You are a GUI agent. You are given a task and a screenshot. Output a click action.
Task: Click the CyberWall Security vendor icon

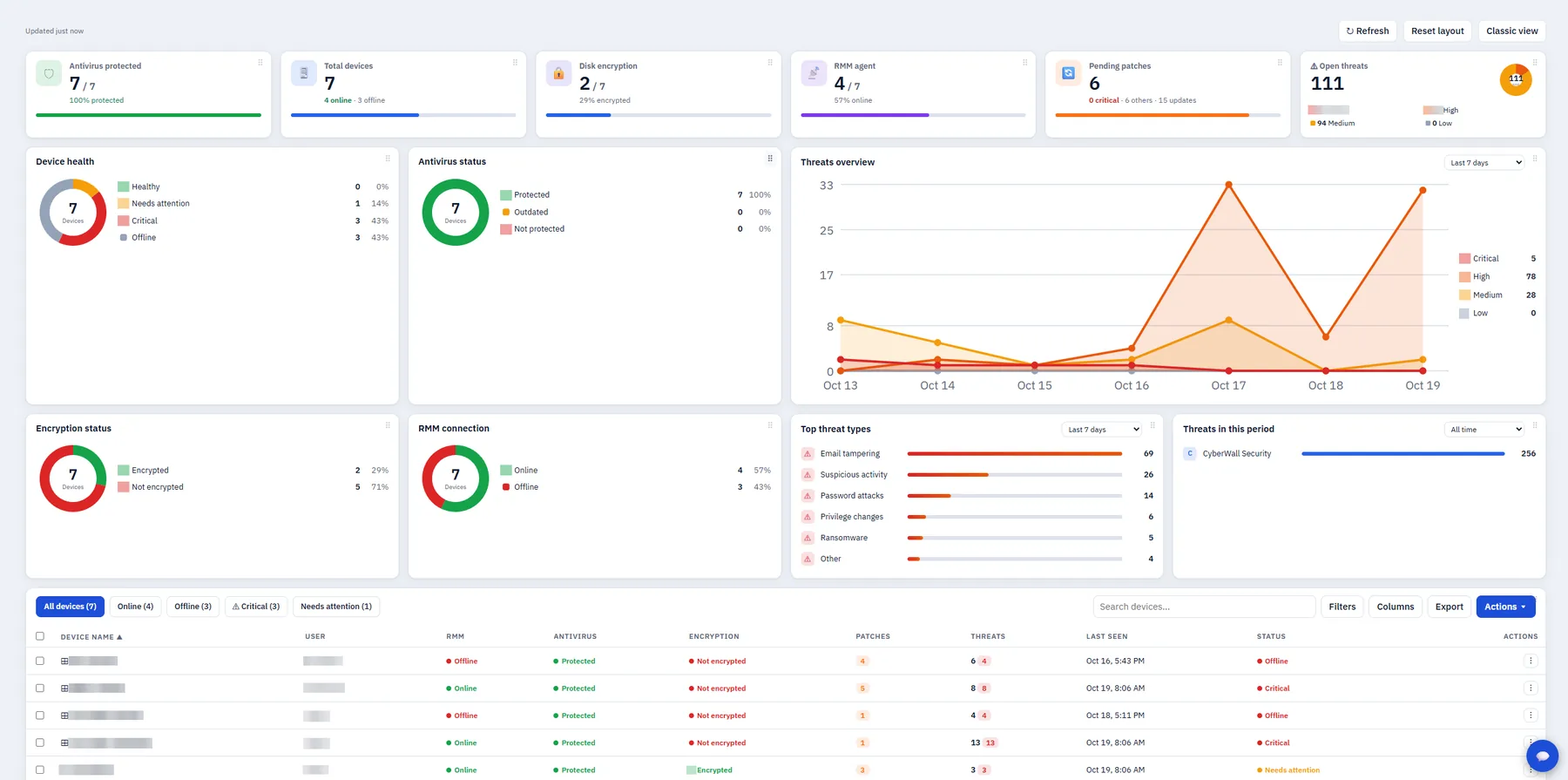click(x=1190, y=454)
